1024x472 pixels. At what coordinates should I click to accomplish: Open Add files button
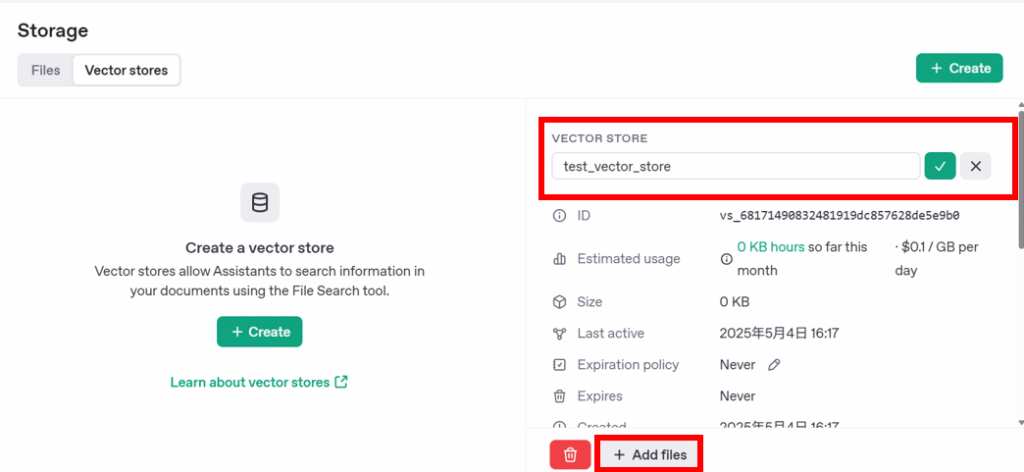tap(650, 454)
